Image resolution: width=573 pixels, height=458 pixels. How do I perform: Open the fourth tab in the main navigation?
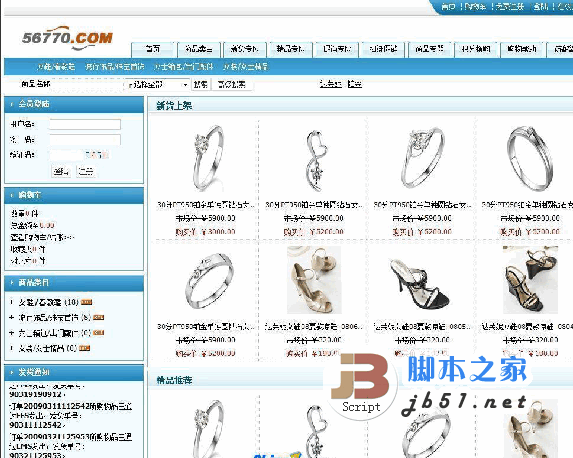tap(291, 49)
